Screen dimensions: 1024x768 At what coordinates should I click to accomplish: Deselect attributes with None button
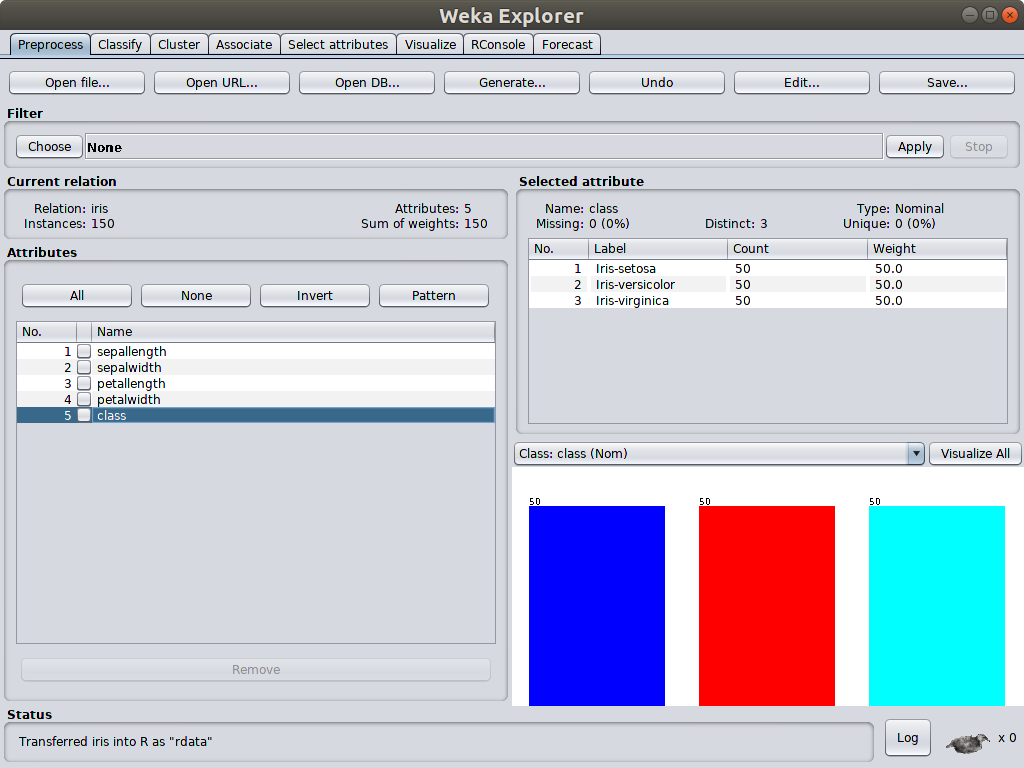[196, 295]
